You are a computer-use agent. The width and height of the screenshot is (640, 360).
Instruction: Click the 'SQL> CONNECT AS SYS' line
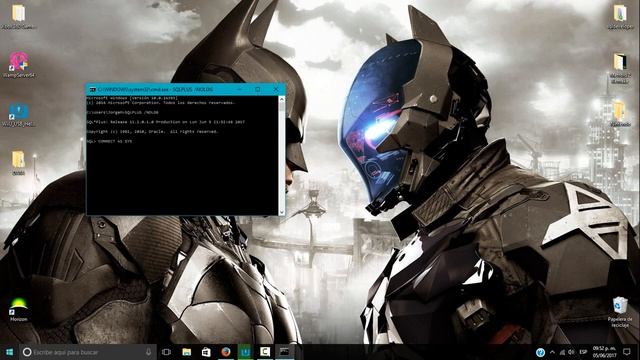(x=109, y=141)
